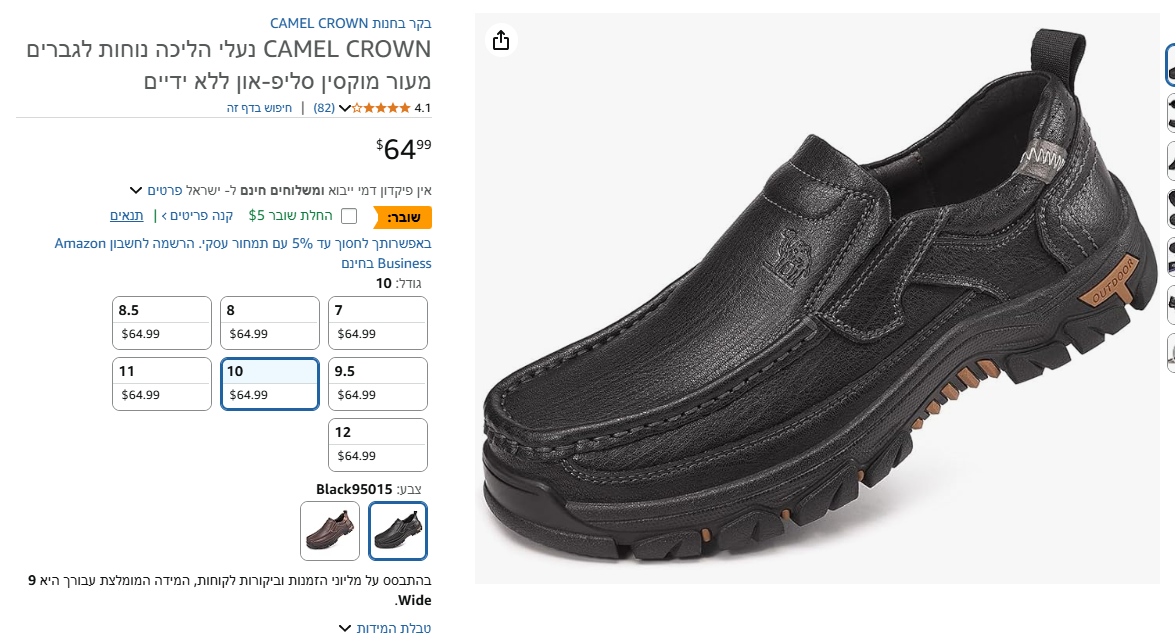Pick size 12 option
The height and width of the screenshot is (634, 1175).
point(378,444)
